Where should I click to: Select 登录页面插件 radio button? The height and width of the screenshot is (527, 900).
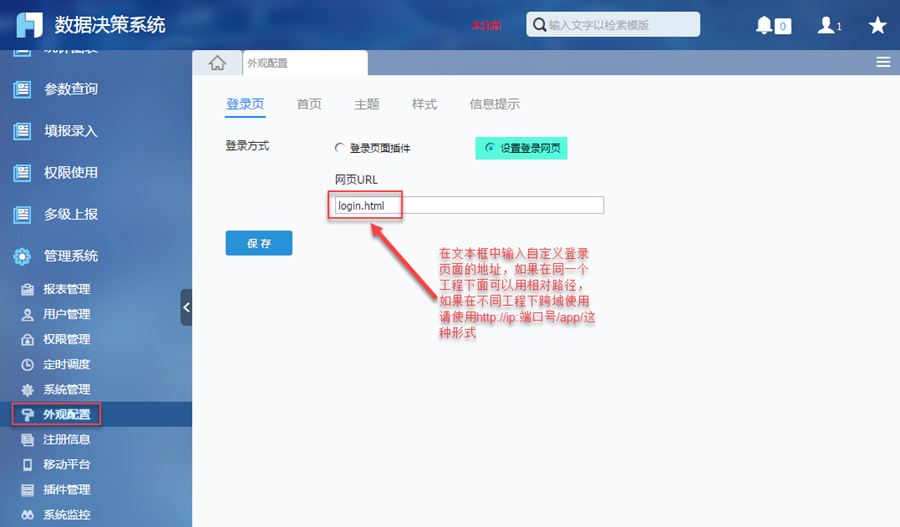[340, 148]
